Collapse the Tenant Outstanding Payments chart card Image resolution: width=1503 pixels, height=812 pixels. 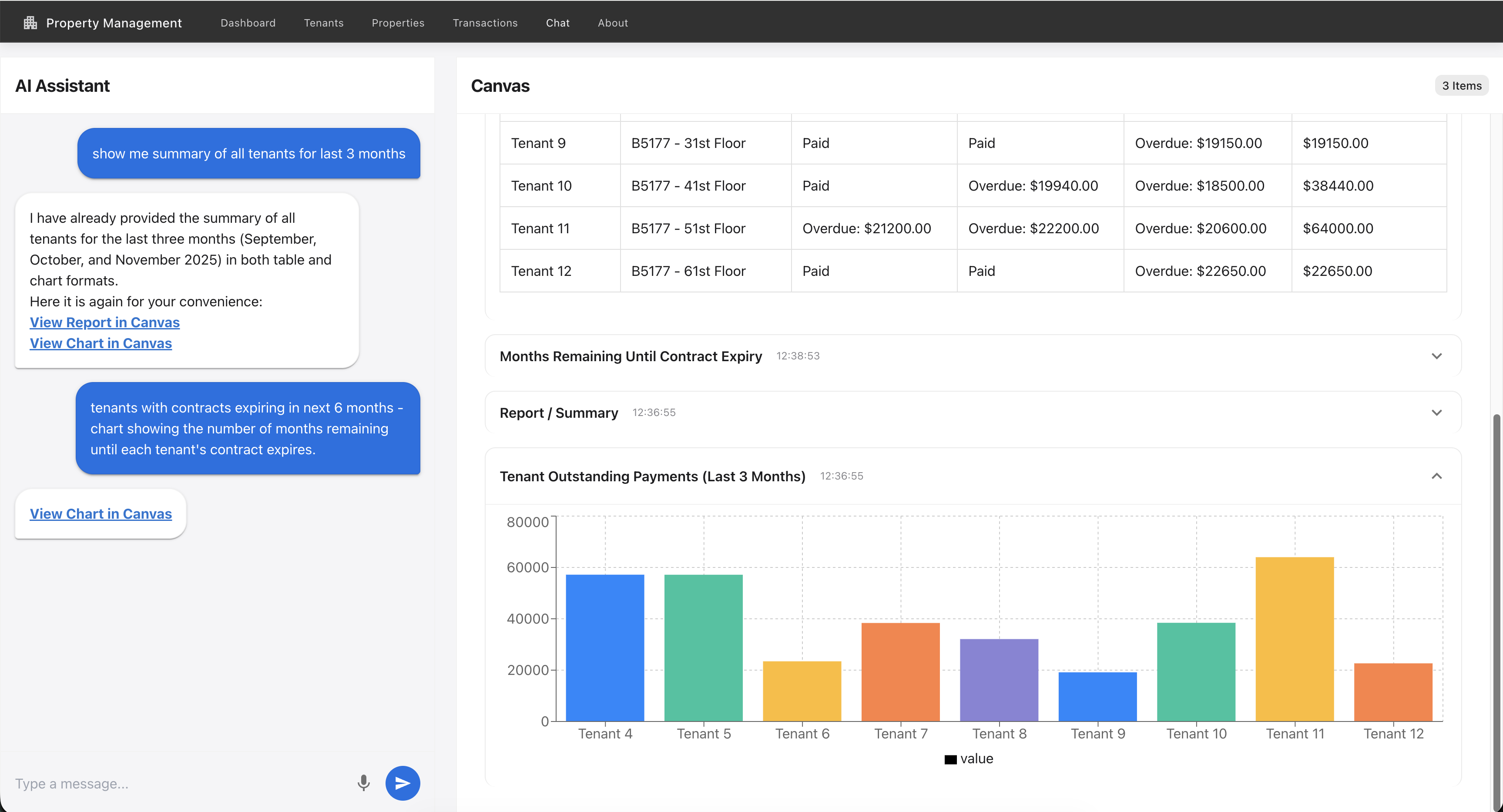(x=1437, y=476)
